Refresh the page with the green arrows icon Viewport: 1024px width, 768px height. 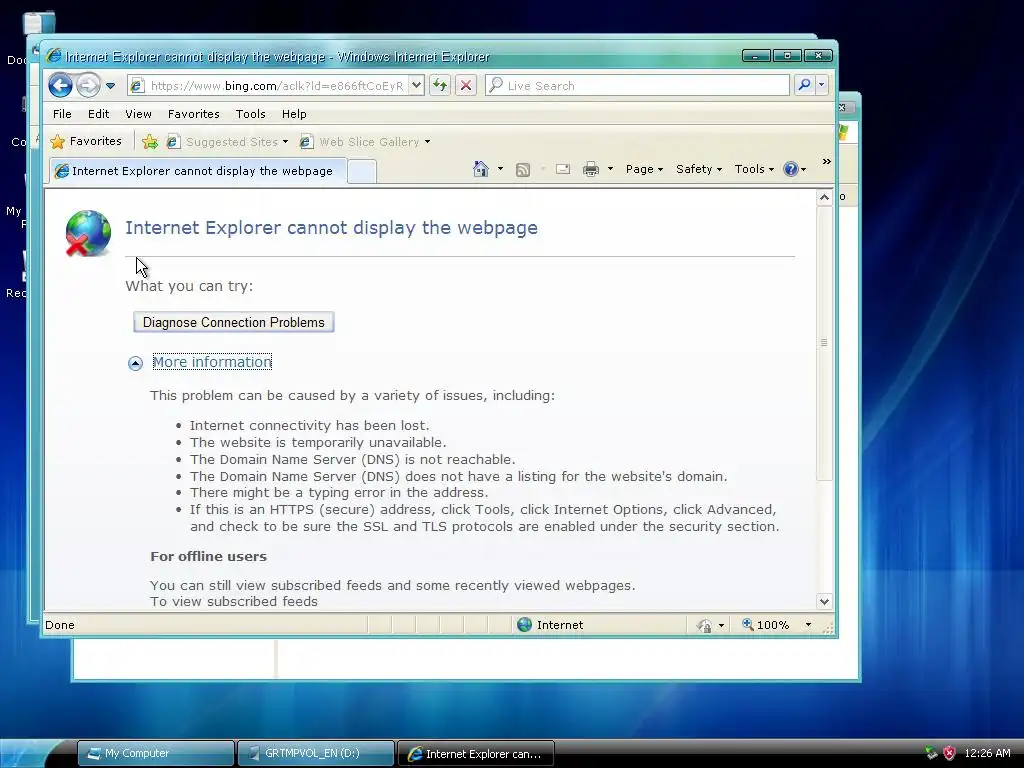tap(440, 86)
